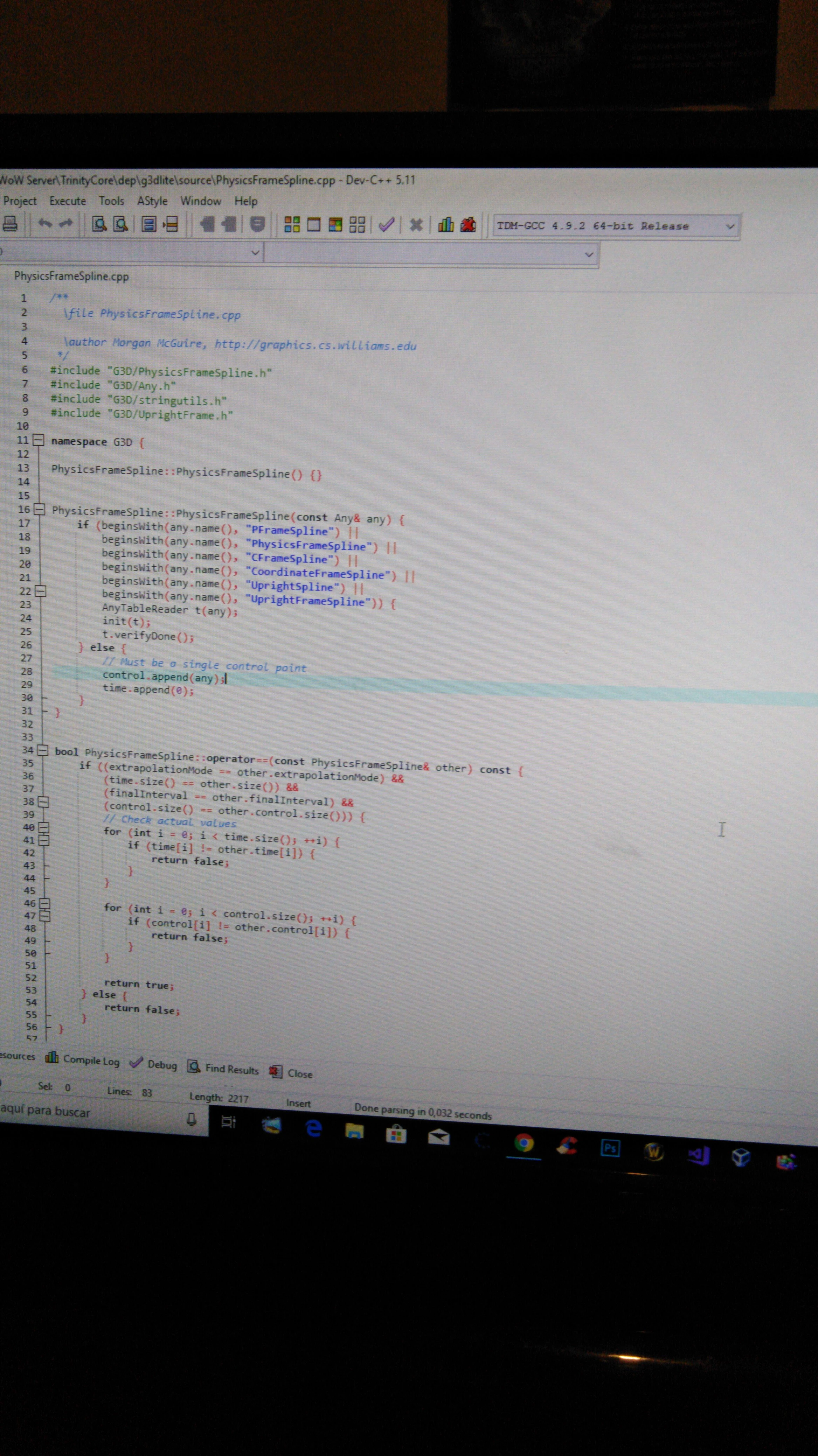
Task: Open Photoshop from the taskbar
Action: pyautogui.click(x=610, y=1148)
